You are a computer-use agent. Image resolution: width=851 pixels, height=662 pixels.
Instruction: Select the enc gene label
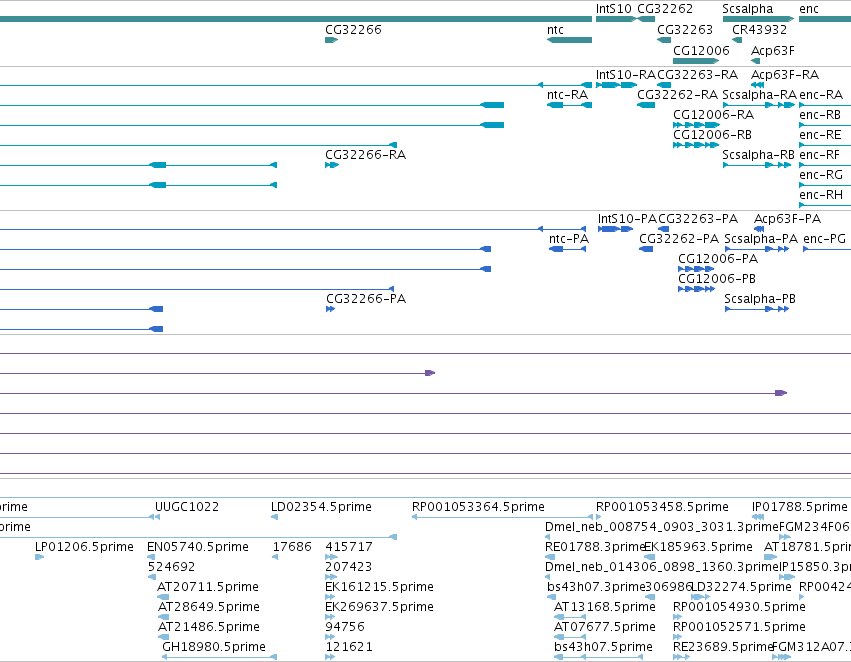(809, 9)
